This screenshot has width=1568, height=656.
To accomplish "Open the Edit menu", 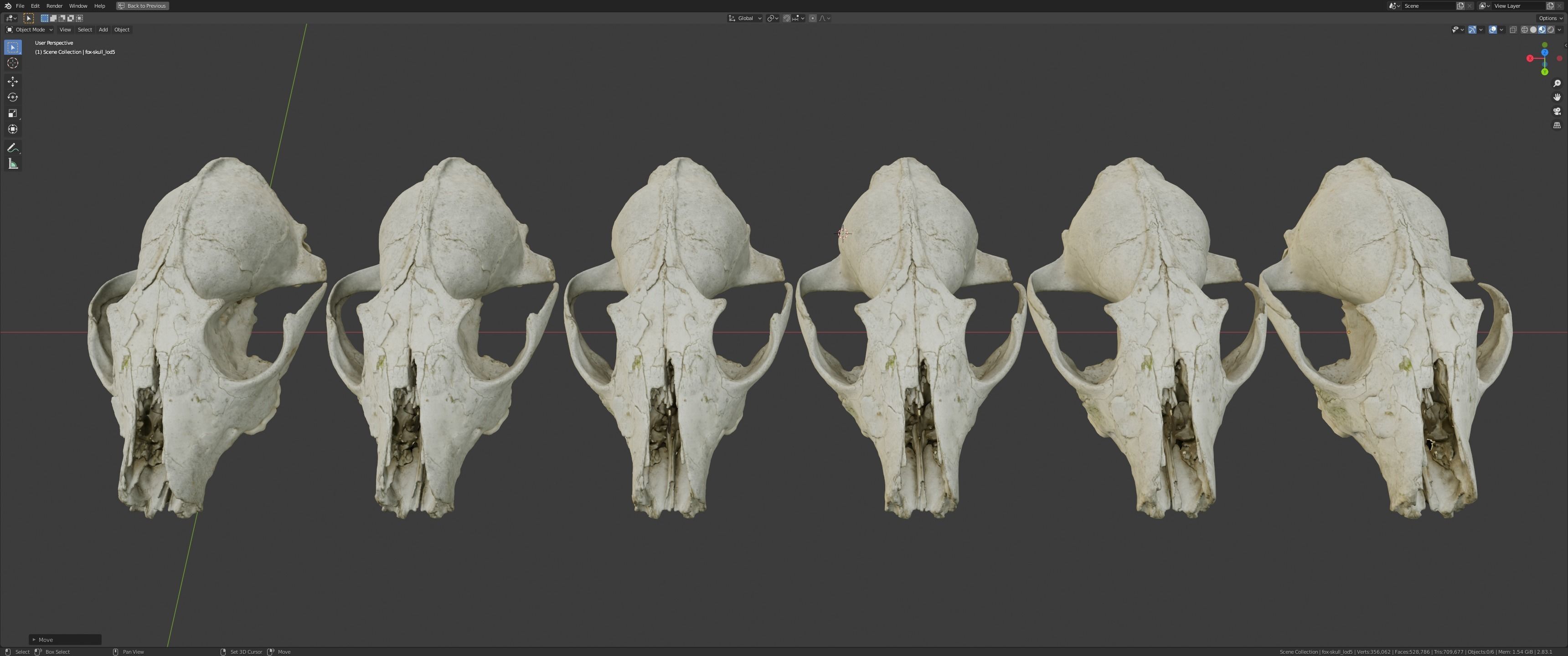I will pos(35,5).
